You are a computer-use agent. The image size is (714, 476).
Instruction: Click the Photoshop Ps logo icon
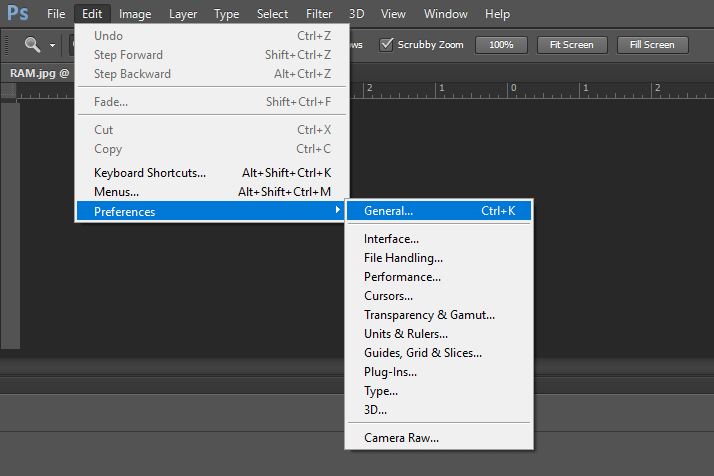[18, 13]
